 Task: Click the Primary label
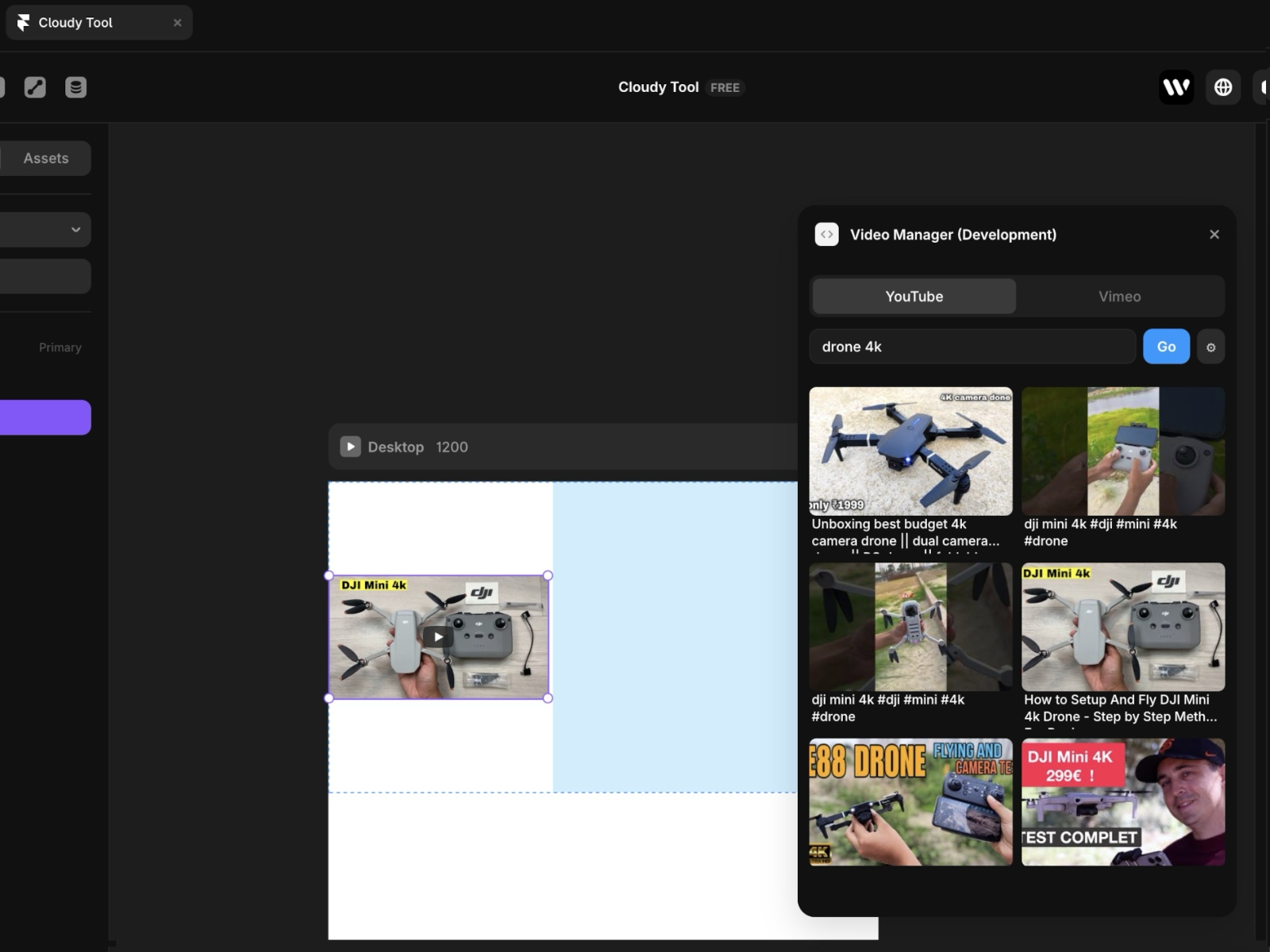(x=60, y=347)
